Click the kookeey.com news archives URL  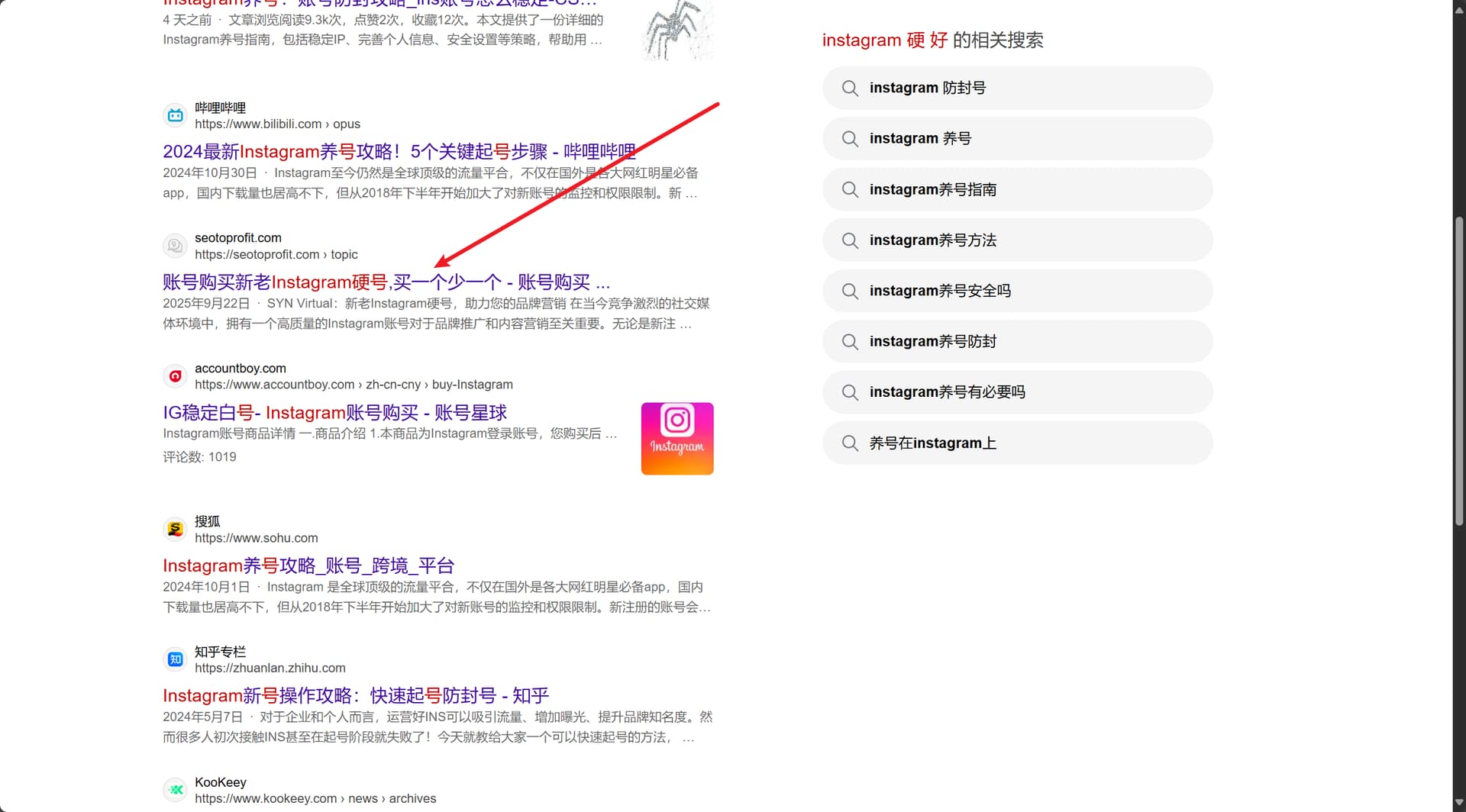tap(315, 799)
